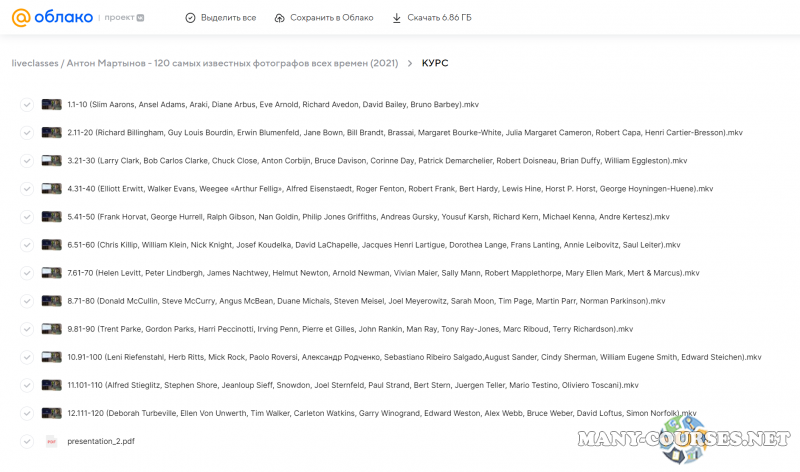
Task: Open 4.31-40 Elliott Erwitt file name
Action: tap(390, 188)
